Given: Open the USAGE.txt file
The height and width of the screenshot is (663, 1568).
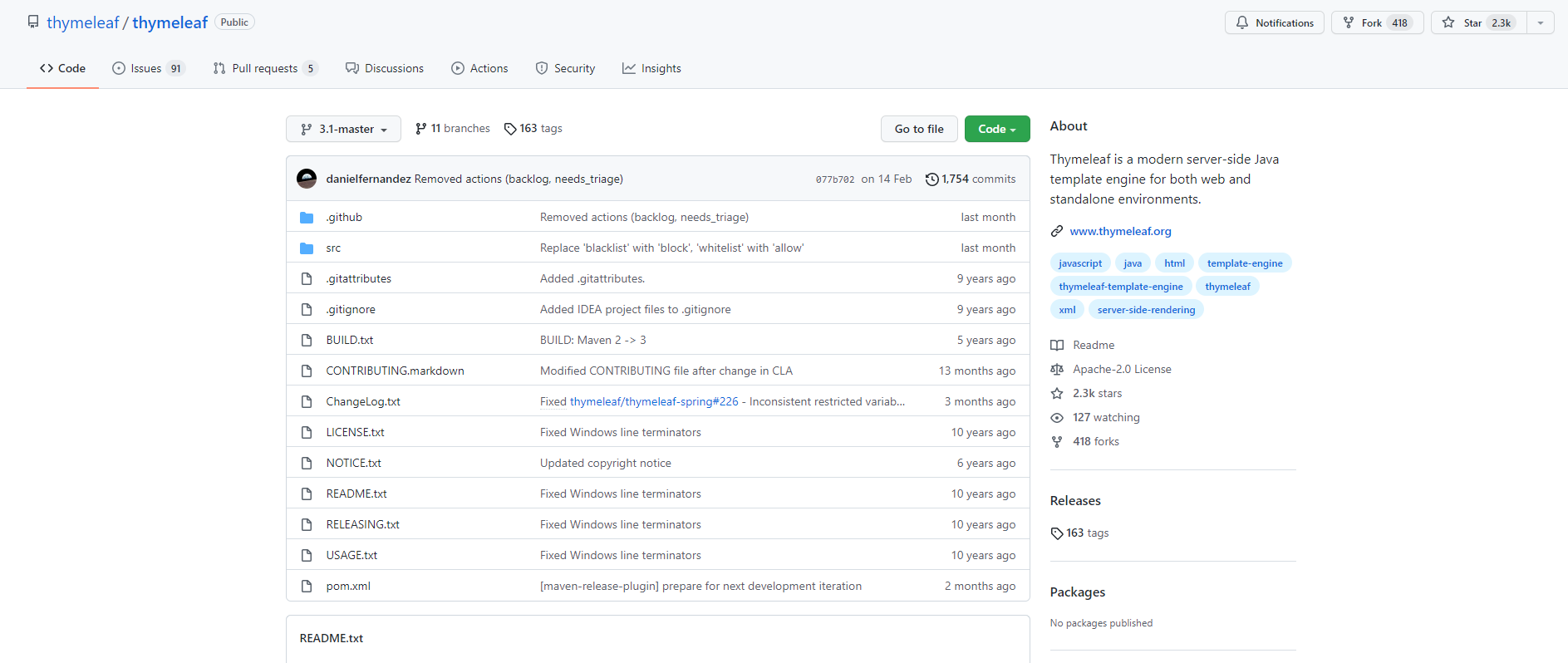Looking at the screenshot, I should click(351, 556).
